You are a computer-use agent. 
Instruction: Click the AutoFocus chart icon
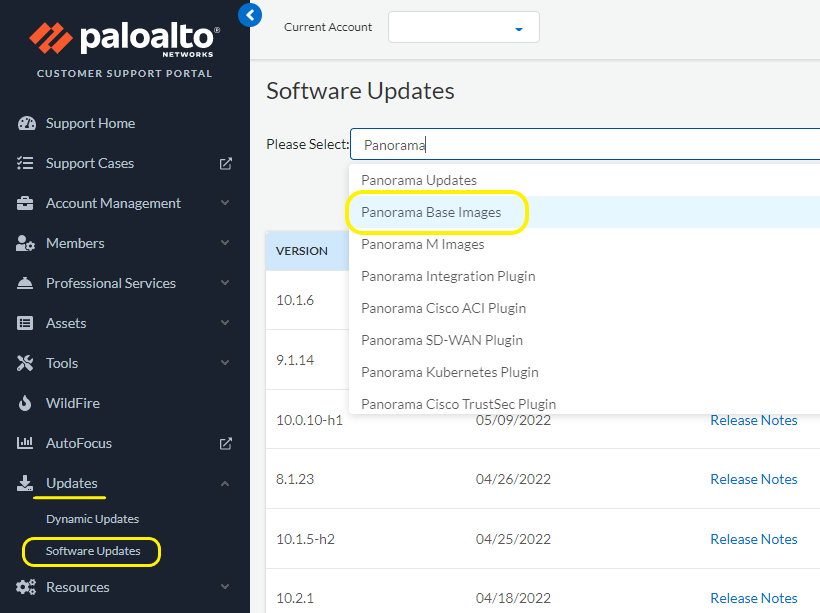pos(27,443)
